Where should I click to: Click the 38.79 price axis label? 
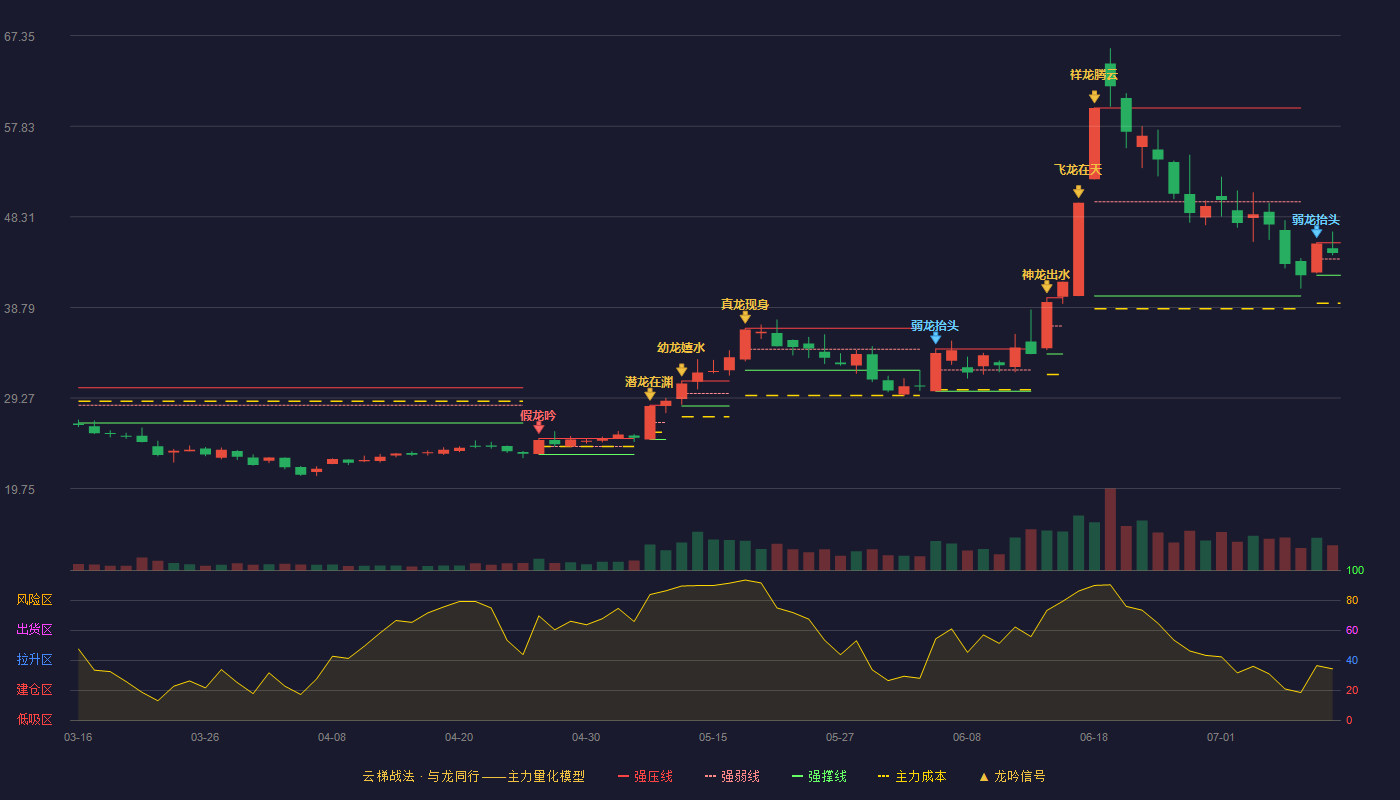click(19, 309)
